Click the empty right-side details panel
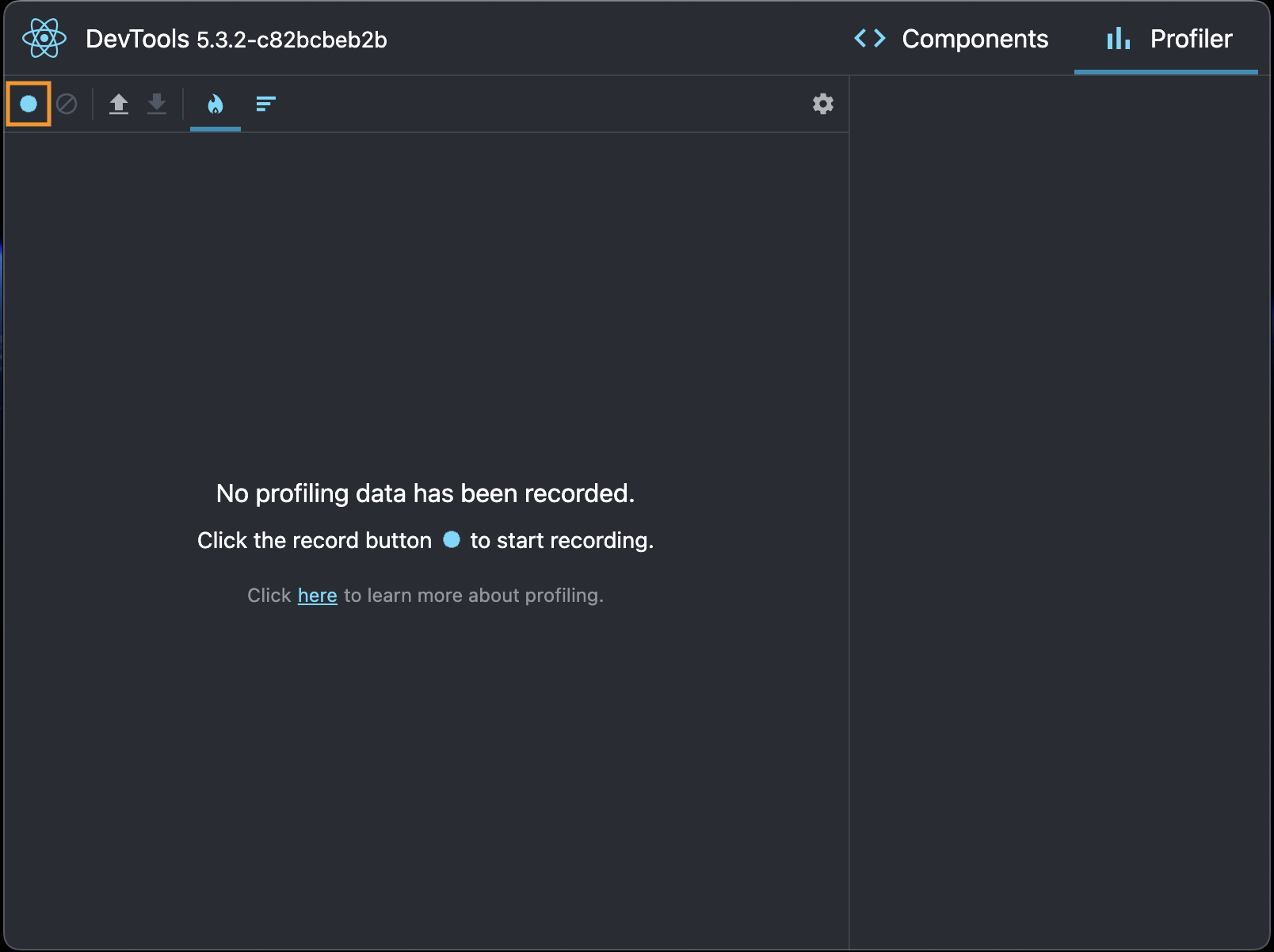The height and width of the screenshot is (952, 1274). pyautogui.click(x=1060, y=507)
